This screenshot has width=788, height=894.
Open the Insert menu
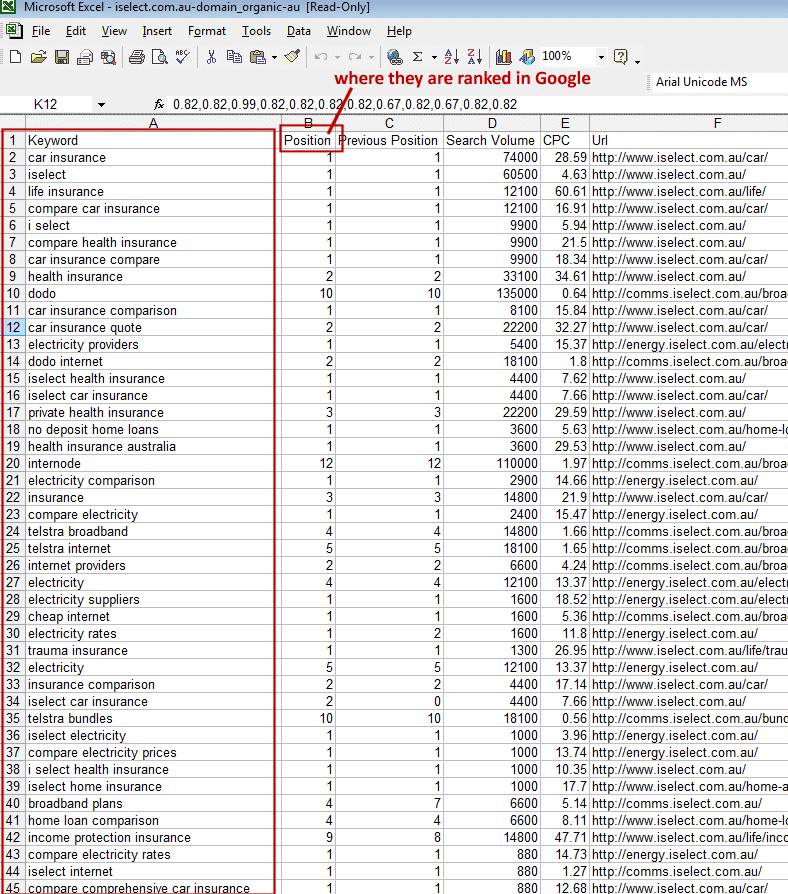pyautogui.click(x=157, y=31)
